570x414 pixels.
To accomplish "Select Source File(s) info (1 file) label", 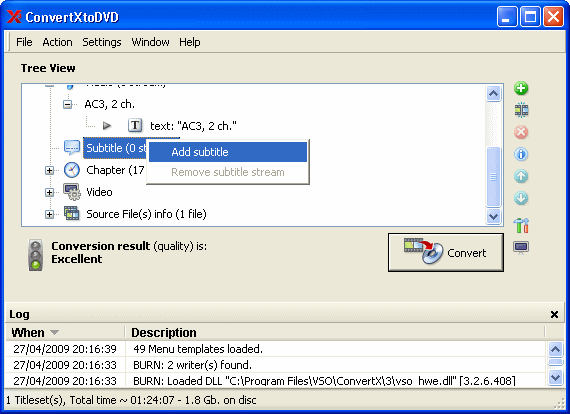I will pyautogui.click(x=146, y=214).
